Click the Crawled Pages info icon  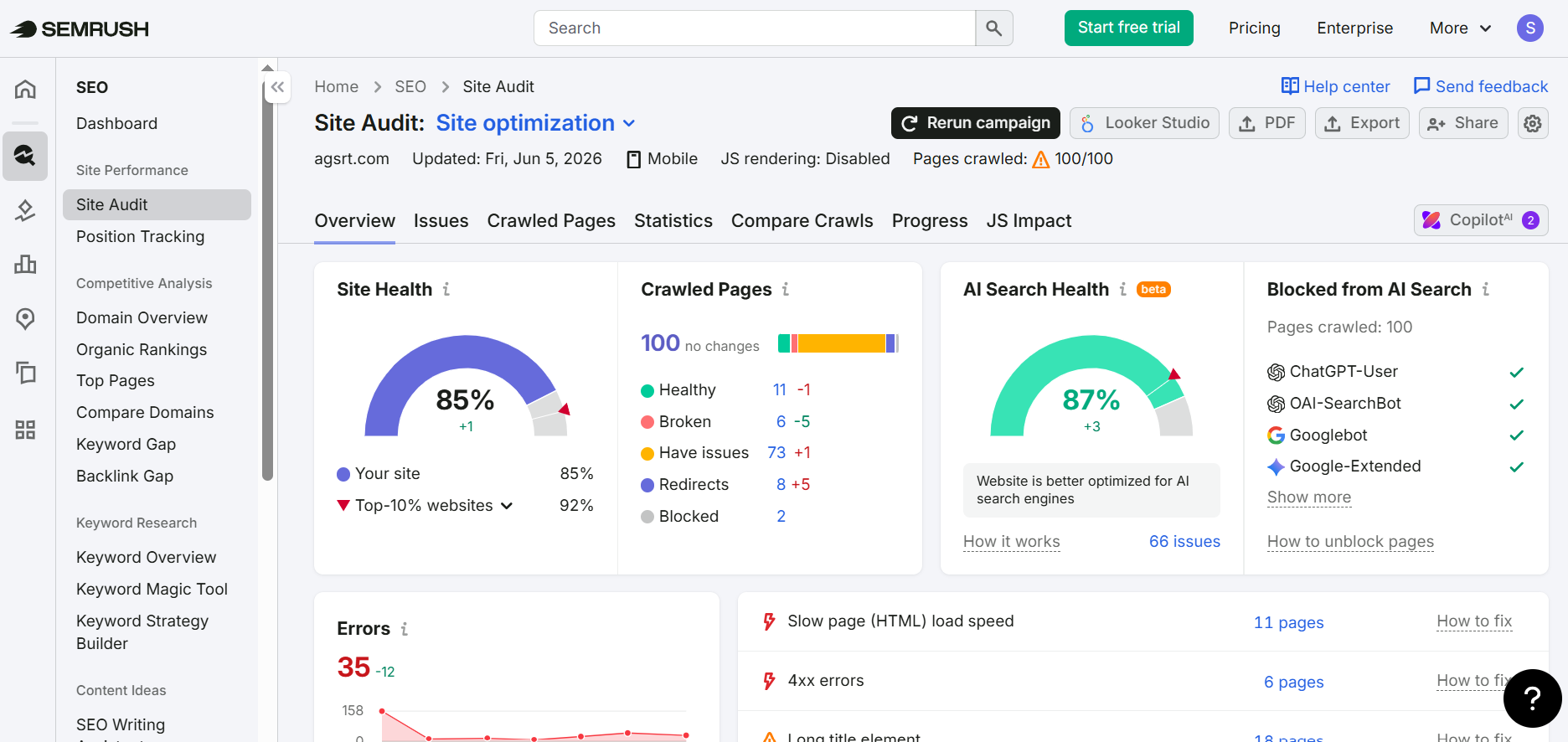[786, 289]
